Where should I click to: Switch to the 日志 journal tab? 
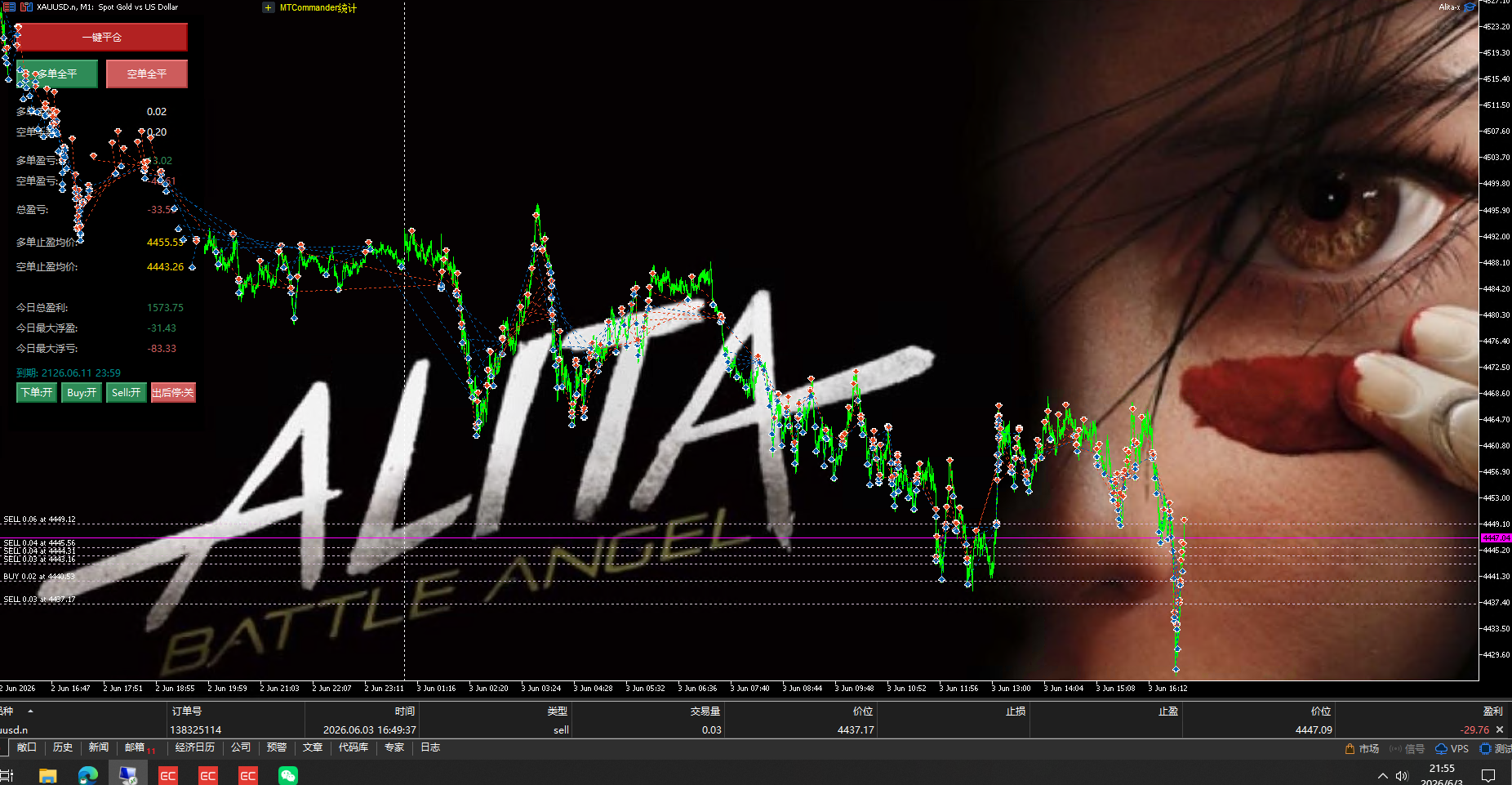point(429,747)
